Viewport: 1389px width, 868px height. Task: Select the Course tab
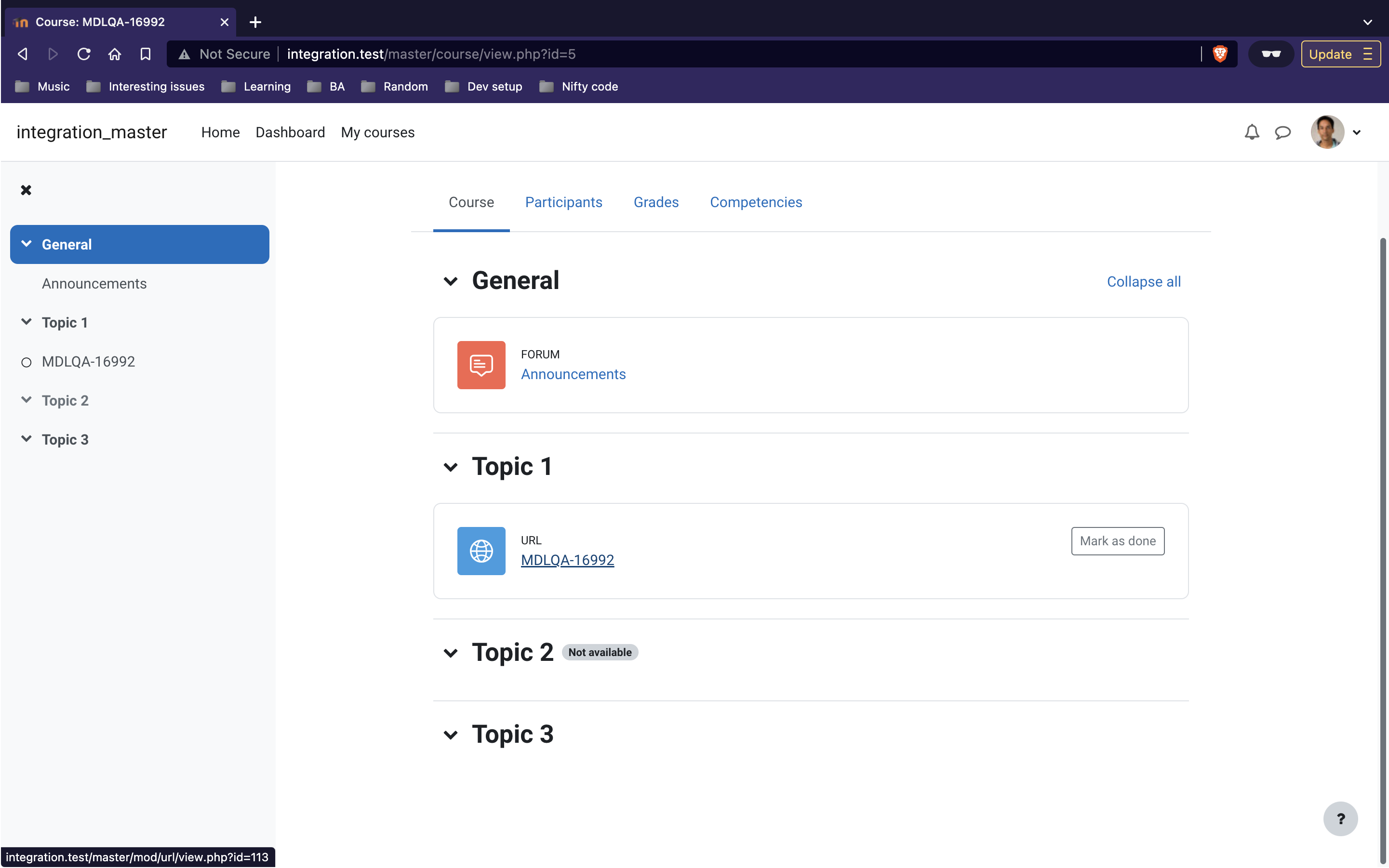pyautogui.click(x=471, y=202)
